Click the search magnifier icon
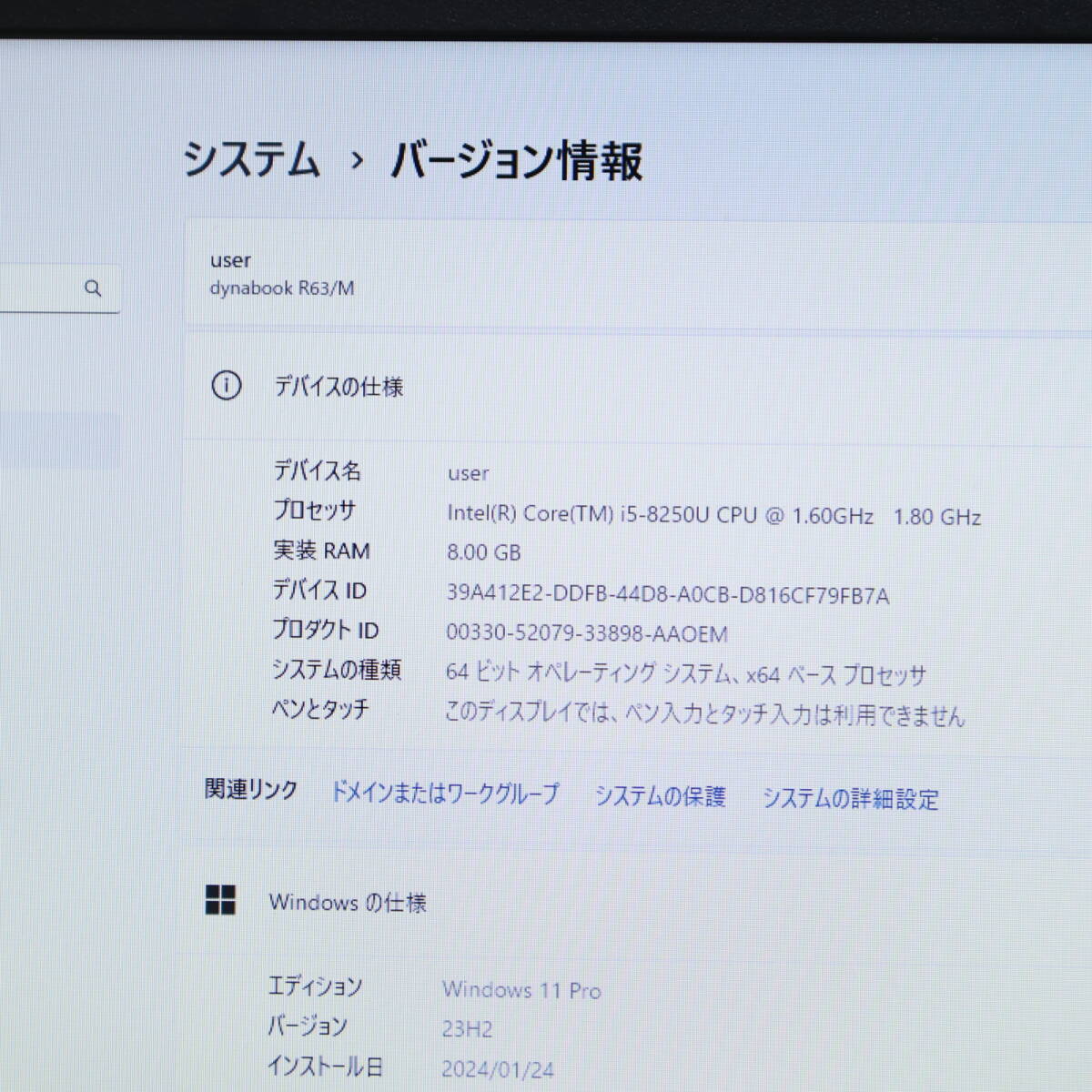 (x=93, y=288)
